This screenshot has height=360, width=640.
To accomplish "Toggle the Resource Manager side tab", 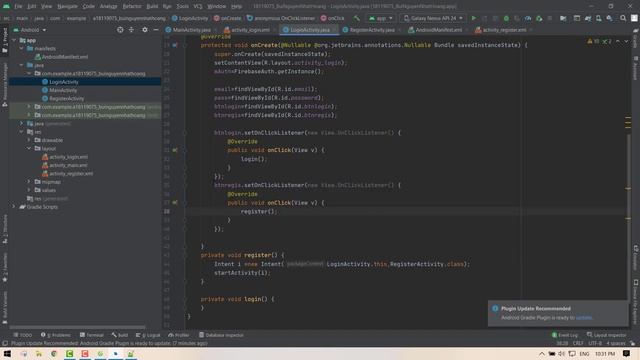I will pyautogui.click(x=4, y=84).
